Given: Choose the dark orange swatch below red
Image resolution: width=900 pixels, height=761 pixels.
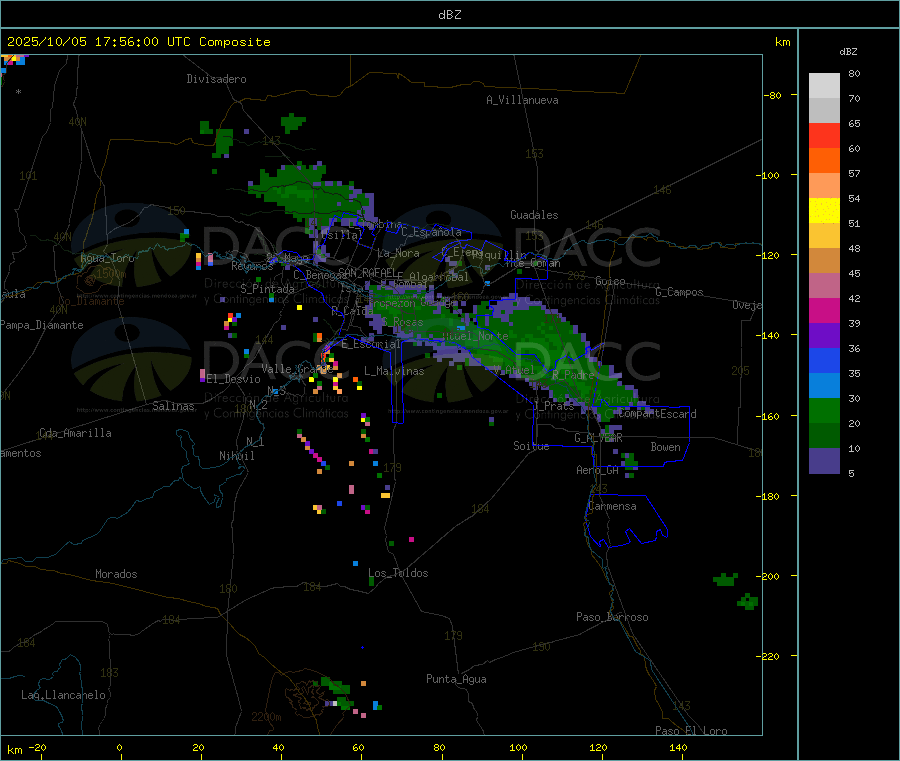Looking at the screenshot, I should pos(824,161).
